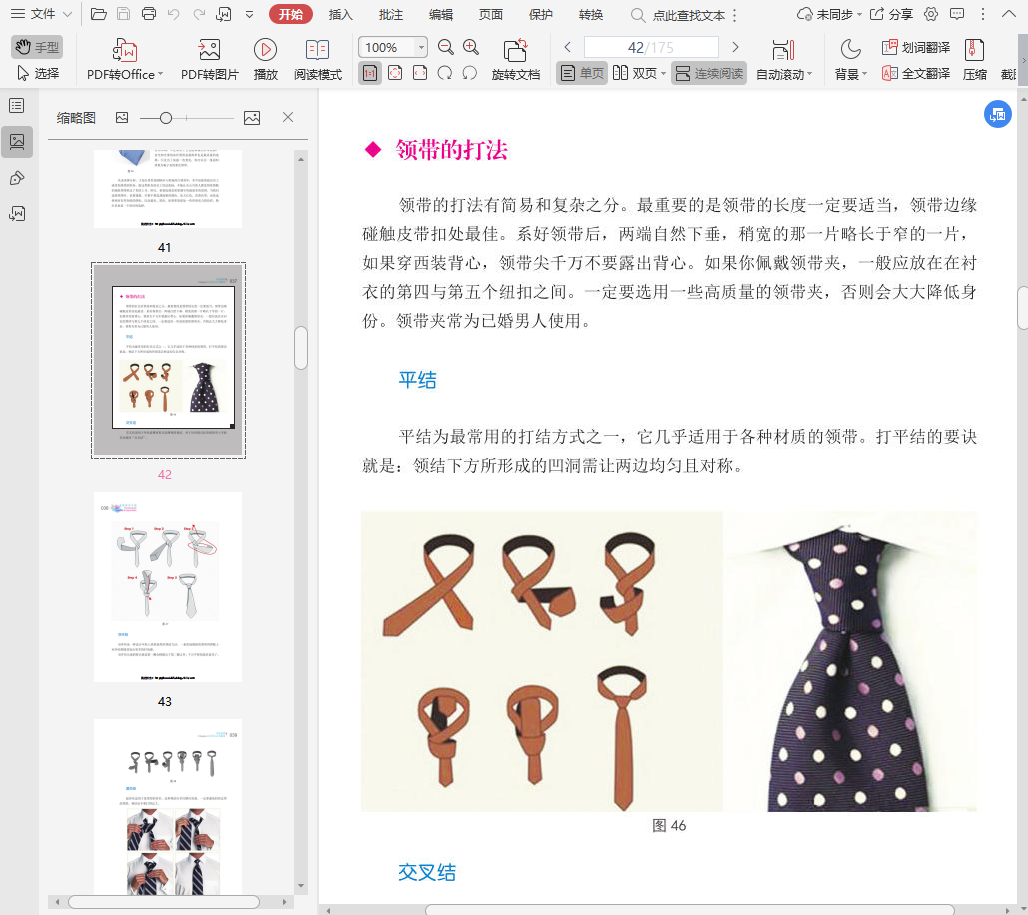Screen dimensions: 1028x915
Task: Click the zoom in magnifier icon
Action: click(471, 47)
